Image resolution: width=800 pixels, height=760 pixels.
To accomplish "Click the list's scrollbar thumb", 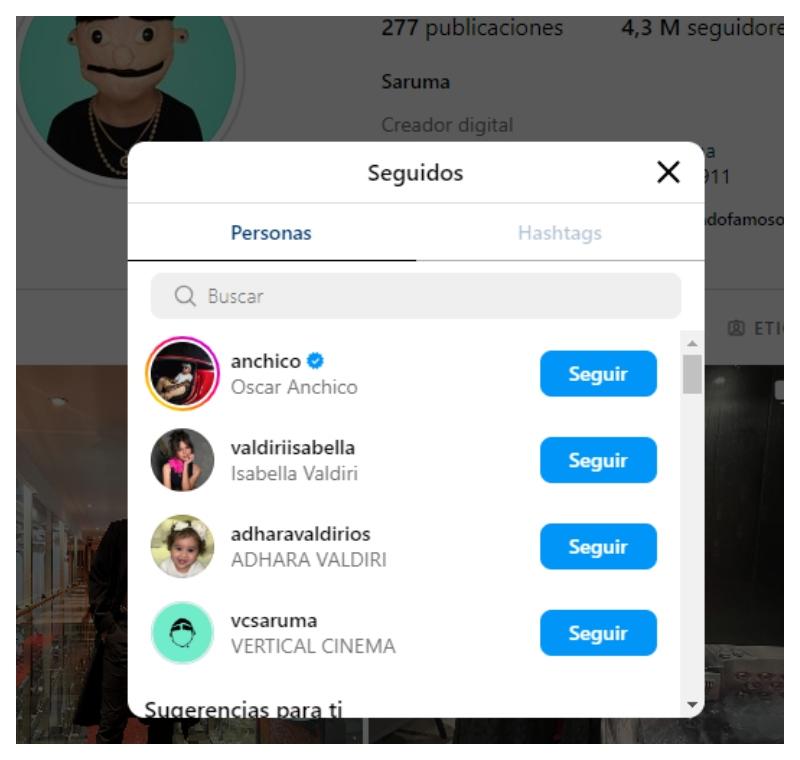I will coord(692,374).
